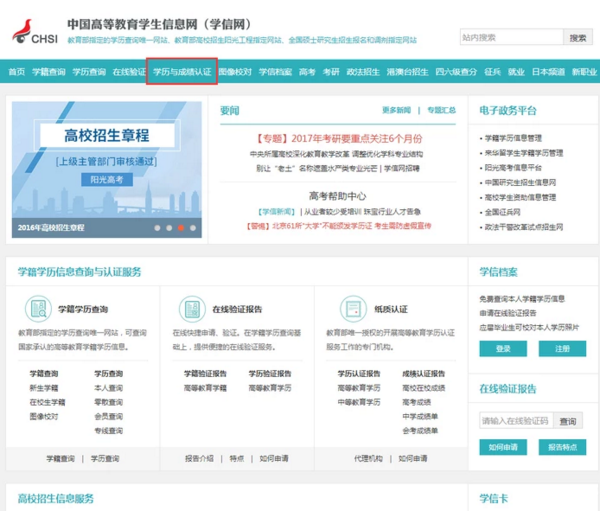Viewport: 615px width, 520px height.
Task: Open the 更多新闻 link
Action: 396,110
